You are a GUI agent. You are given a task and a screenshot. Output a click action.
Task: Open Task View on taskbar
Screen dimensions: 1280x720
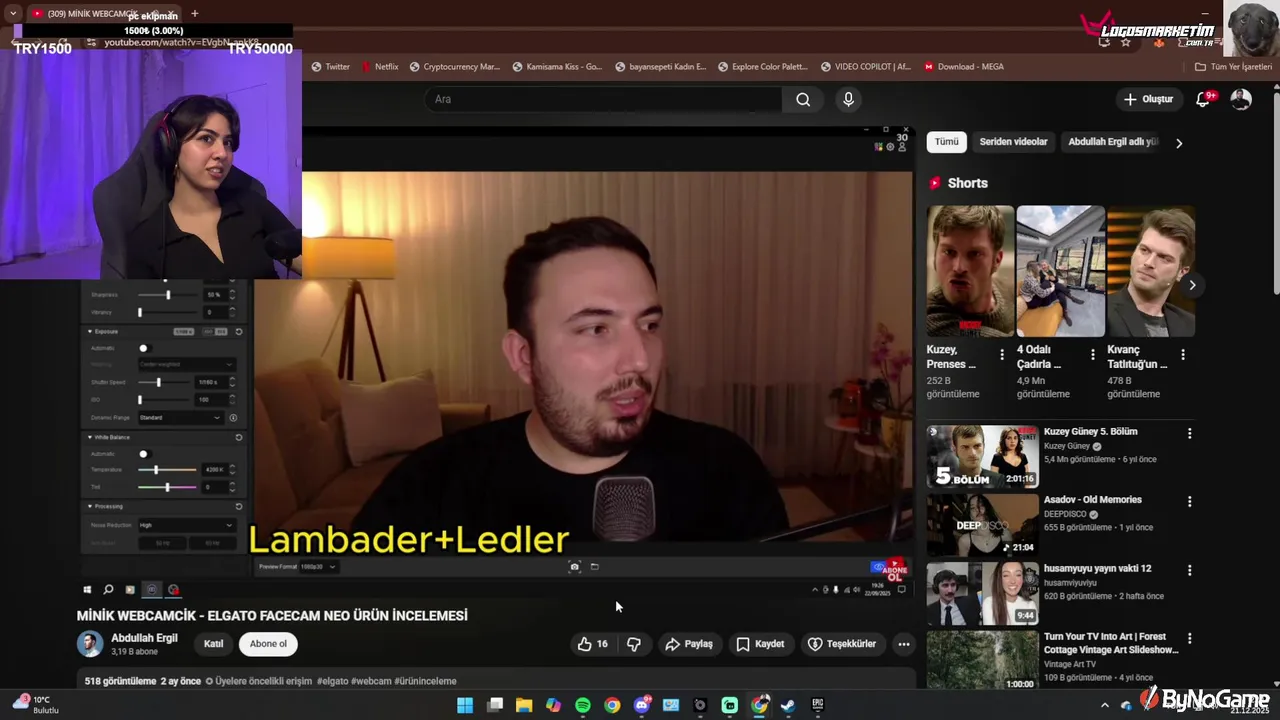point(495,705)
